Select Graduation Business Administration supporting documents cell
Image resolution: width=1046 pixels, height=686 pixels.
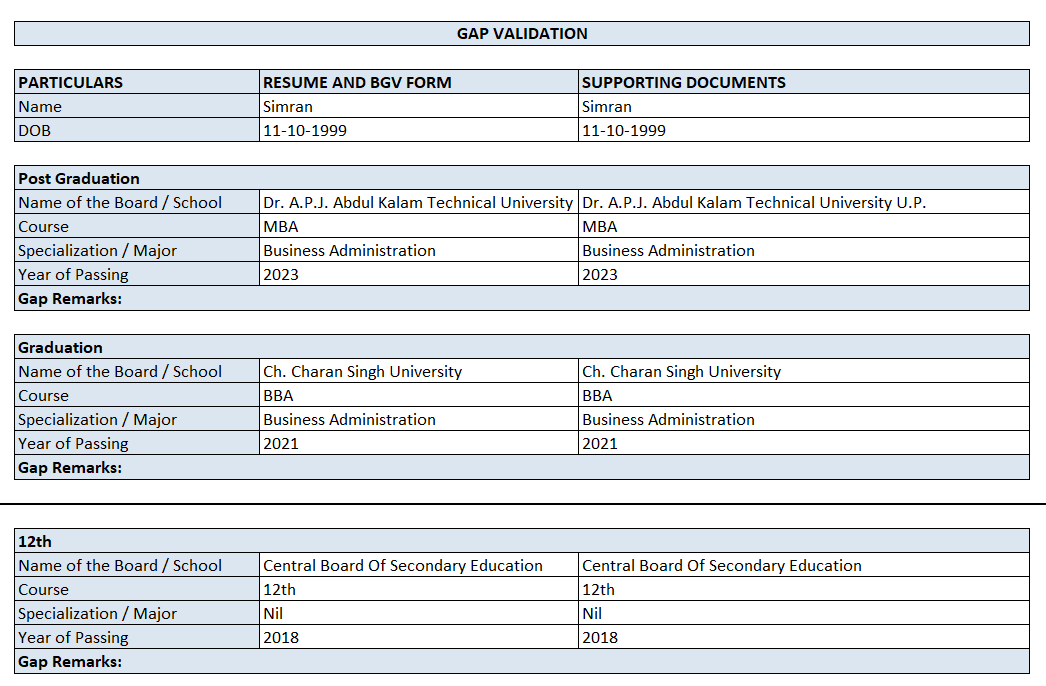pos(804,419)
